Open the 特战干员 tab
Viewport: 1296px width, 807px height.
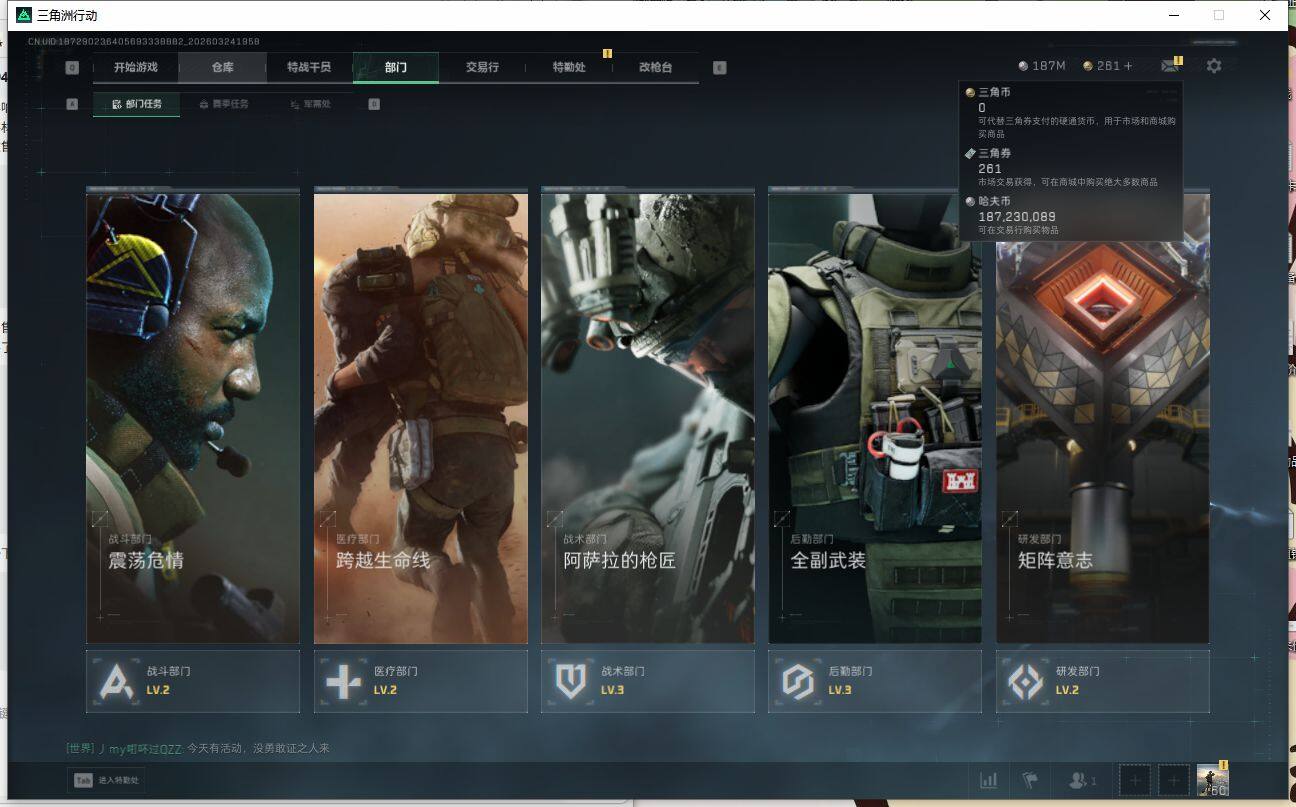[x=309, y=67]
